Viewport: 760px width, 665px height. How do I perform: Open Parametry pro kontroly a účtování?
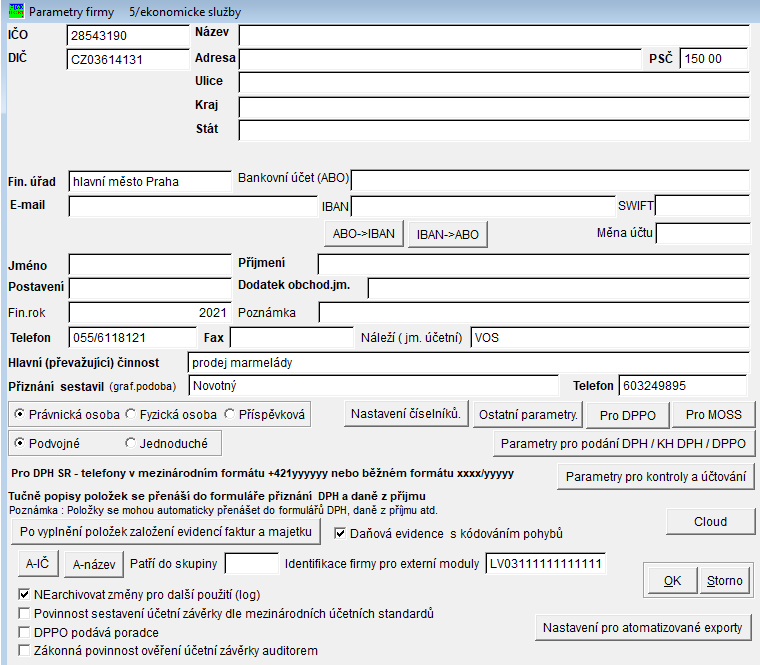click(656, 476)
